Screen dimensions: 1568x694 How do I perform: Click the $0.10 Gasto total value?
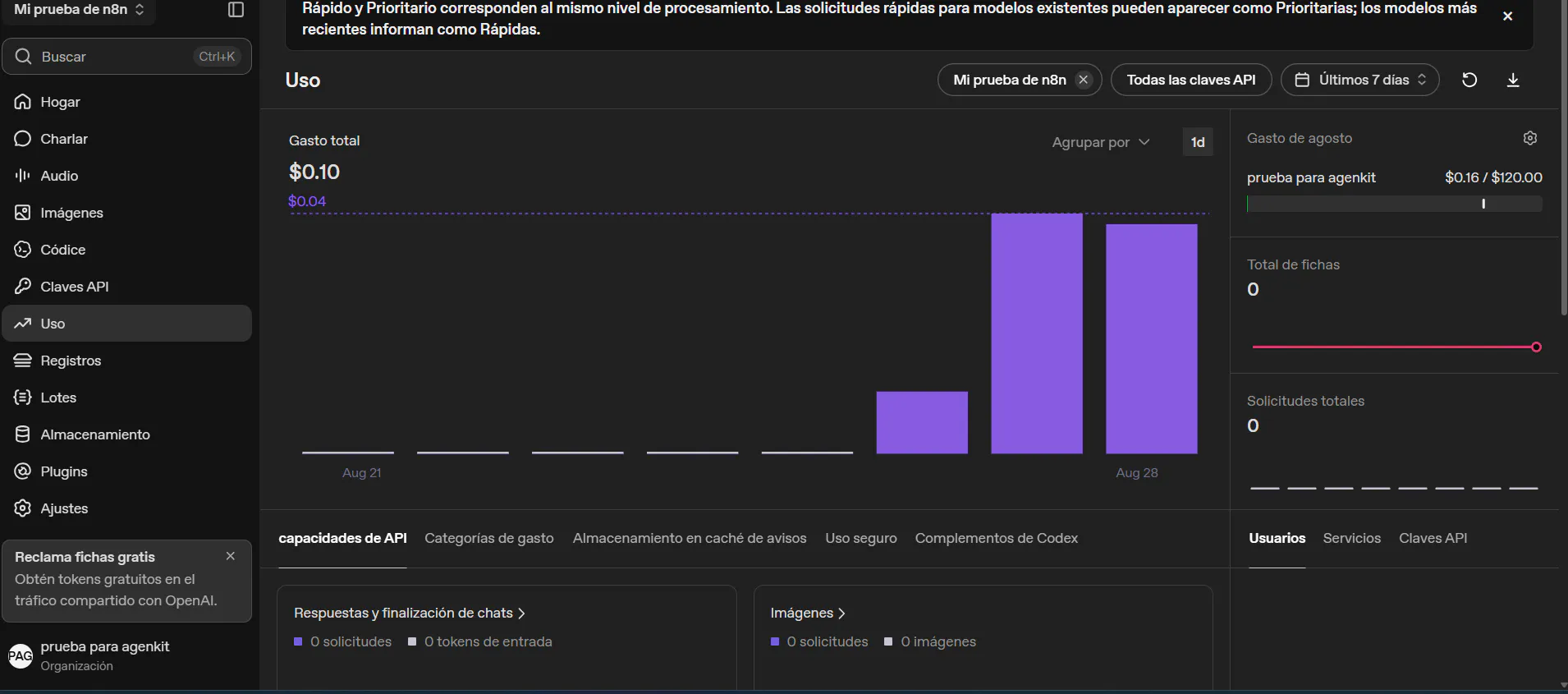point(314,172)
